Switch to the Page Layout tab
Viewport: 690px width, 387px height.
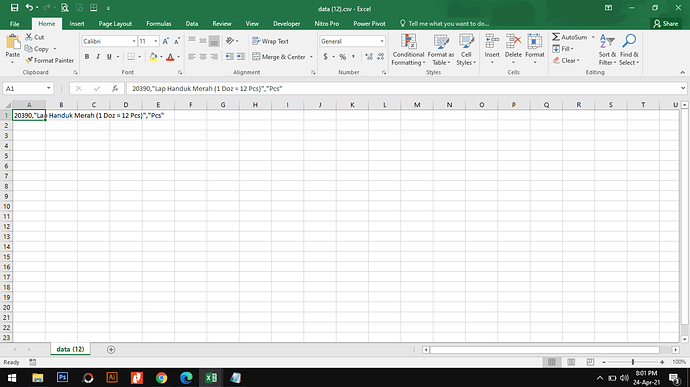tap(115, 24)
